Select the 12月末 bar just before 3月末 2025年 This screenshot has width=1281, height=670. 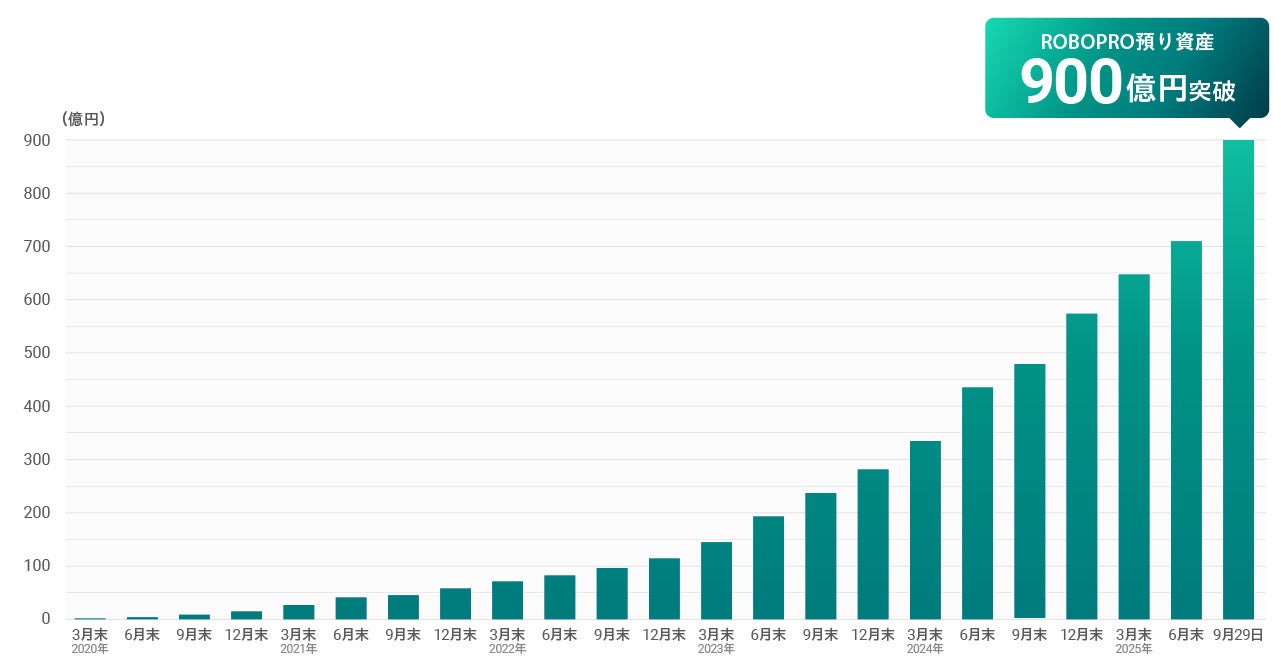pyautogui.click(x=1082, y=466)
